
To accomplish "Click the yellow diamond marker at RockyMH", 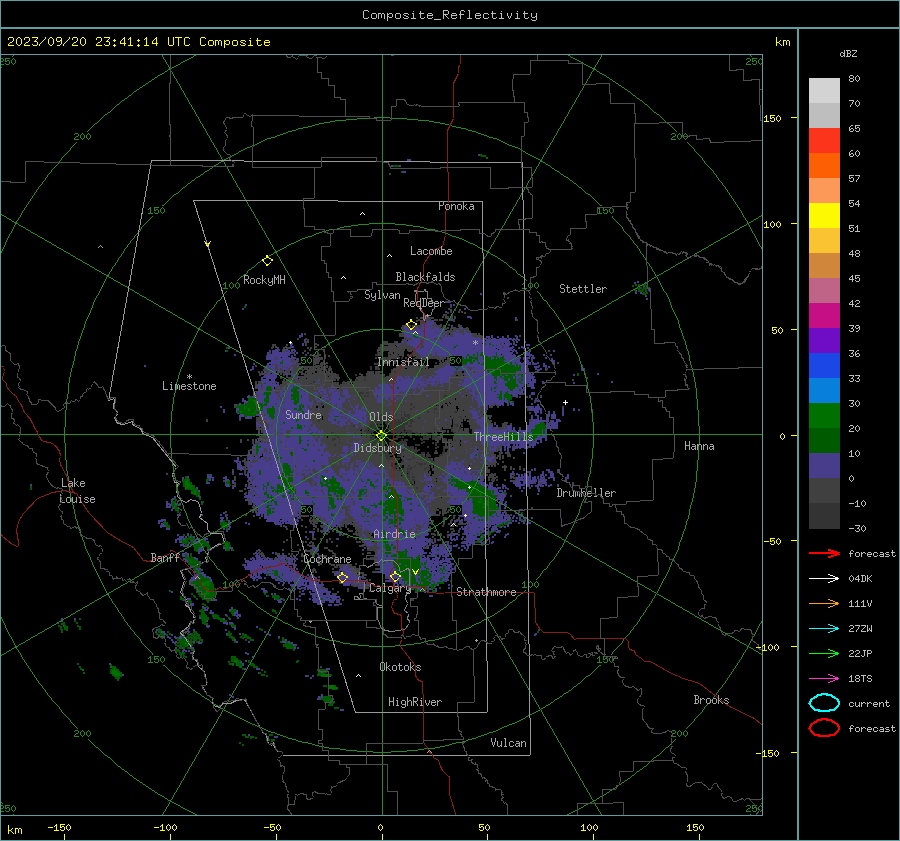I will (x=267, y=261).
